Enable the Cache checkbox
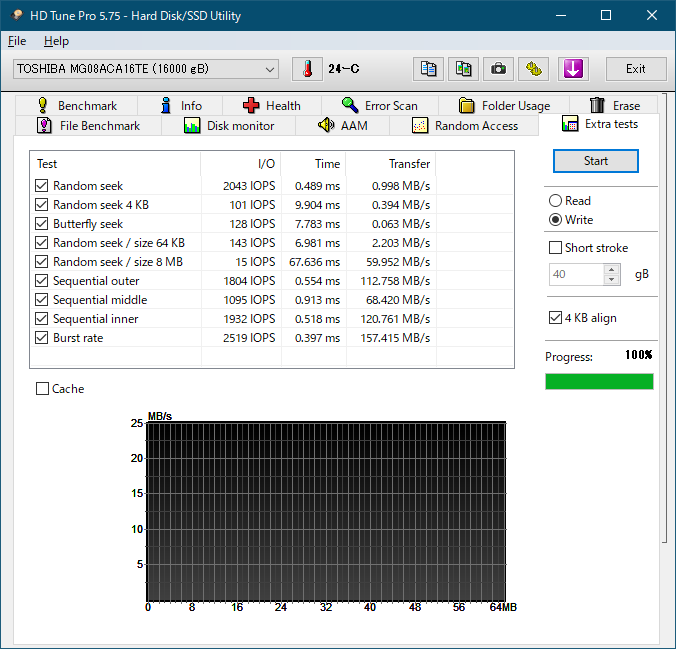The height and width of the screenshot is (649, 676). coord(42,389)
